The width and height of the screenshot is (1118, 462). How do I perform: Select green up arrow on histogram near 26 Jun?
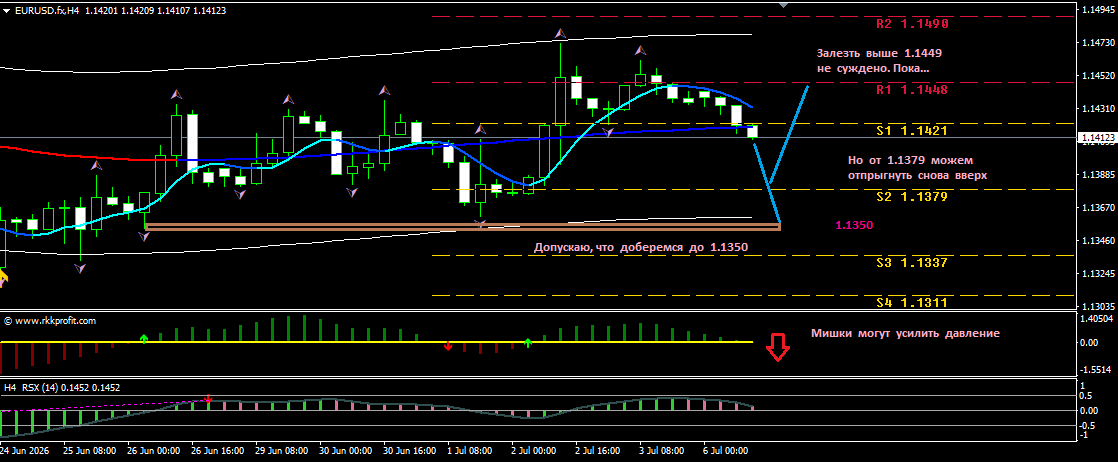144,338
